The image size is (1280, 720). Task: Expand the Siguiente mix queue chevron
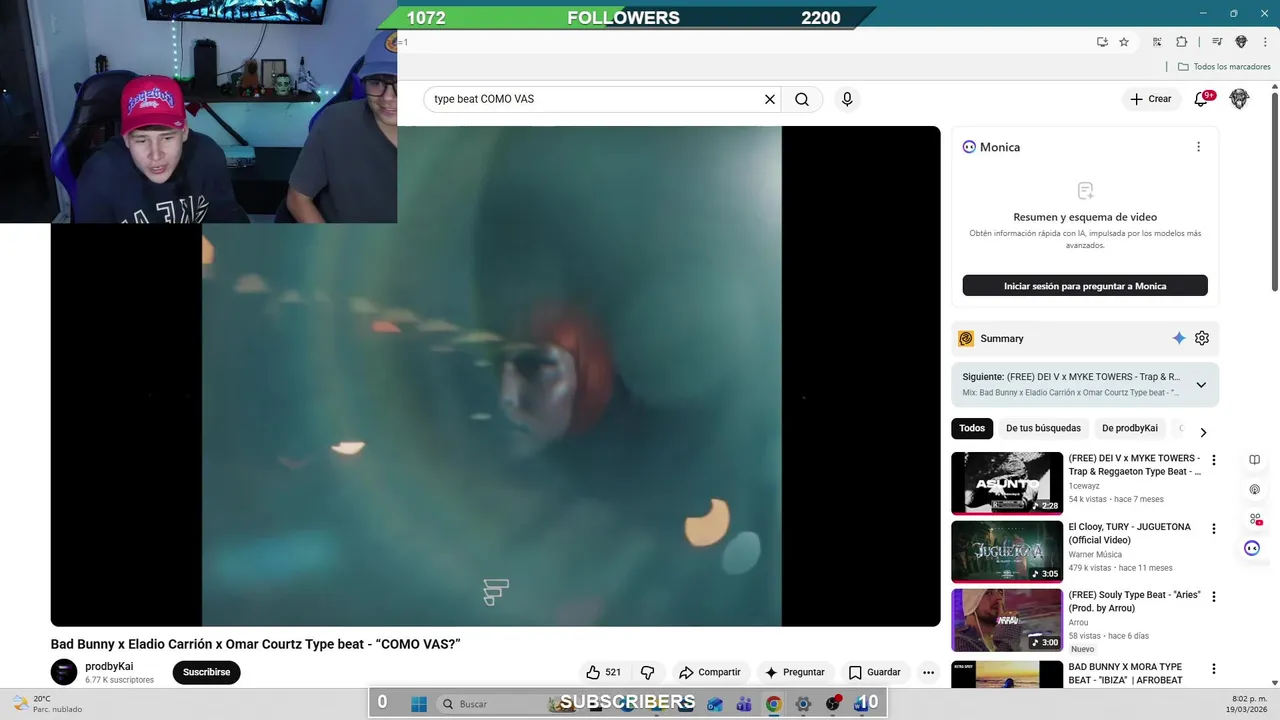click(x=1201, y=385)
